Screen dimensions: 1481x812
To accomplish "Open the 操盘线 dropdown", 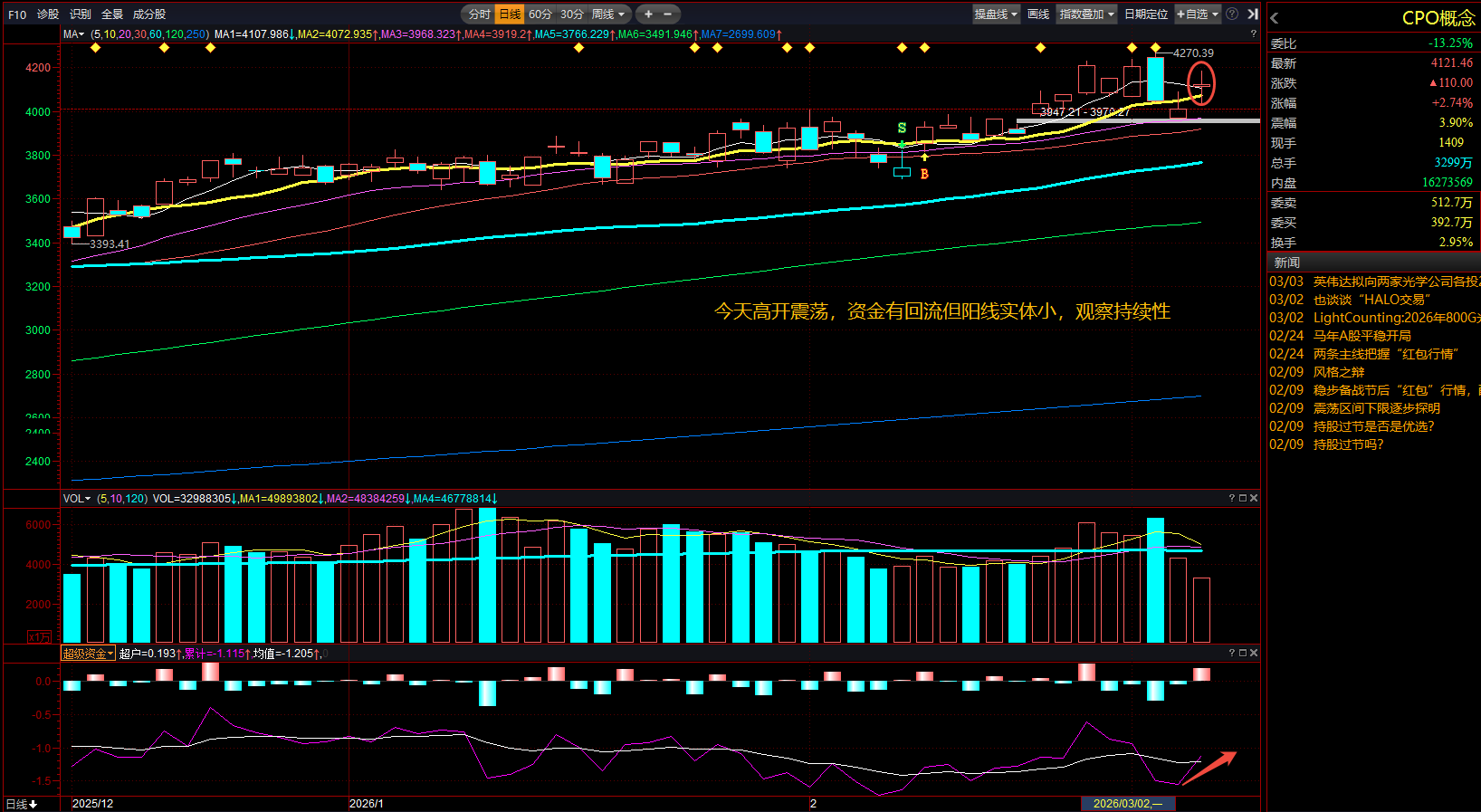I will coord(996,14).
